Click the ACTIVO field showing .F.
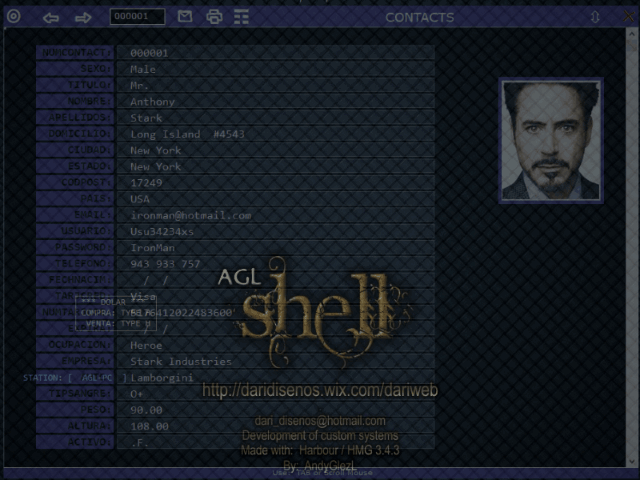Screen dimensions: 640x480 click(276, 442)
